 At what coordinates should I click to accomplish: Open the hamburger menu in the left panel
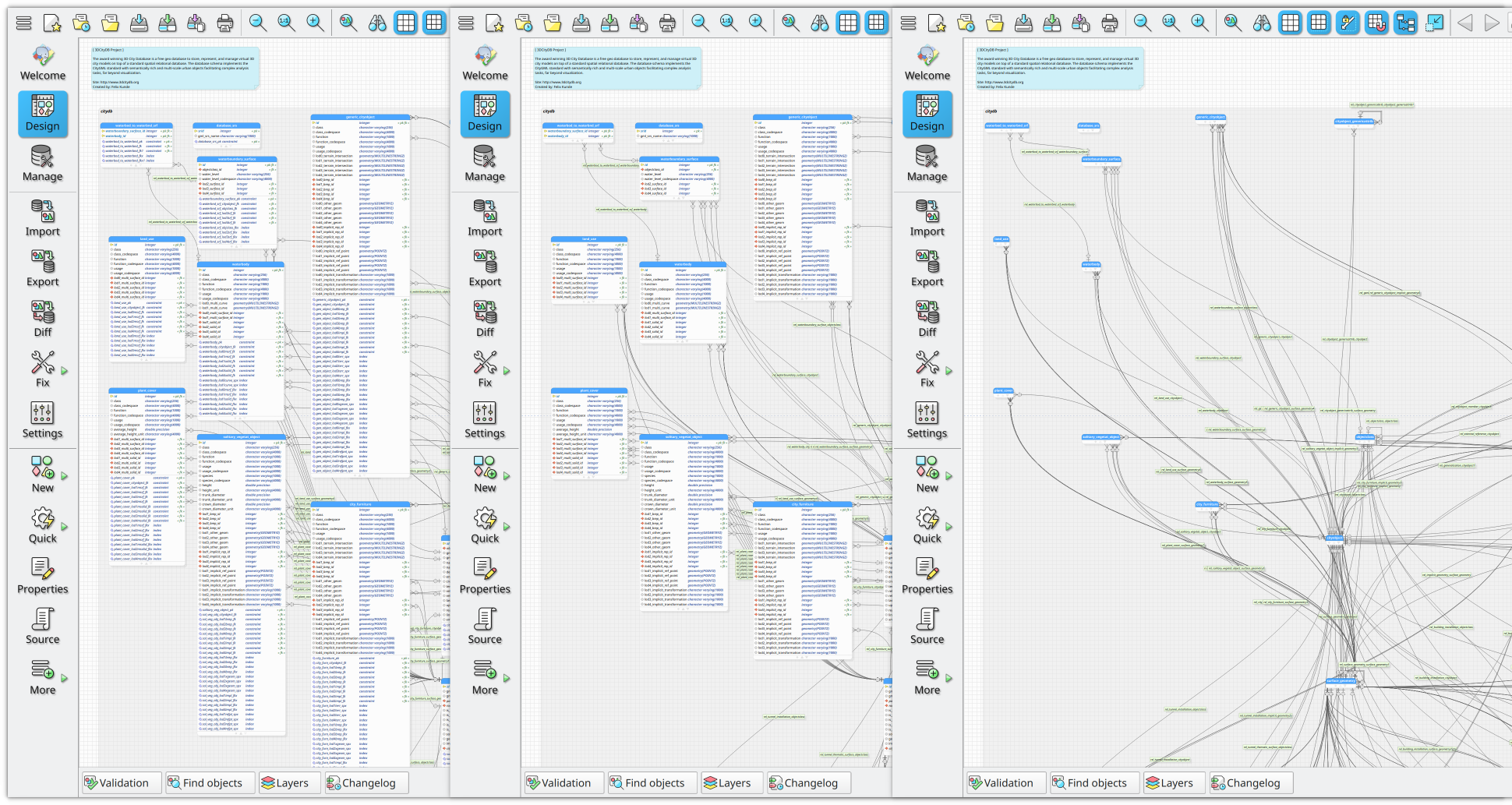pos(24,23)
